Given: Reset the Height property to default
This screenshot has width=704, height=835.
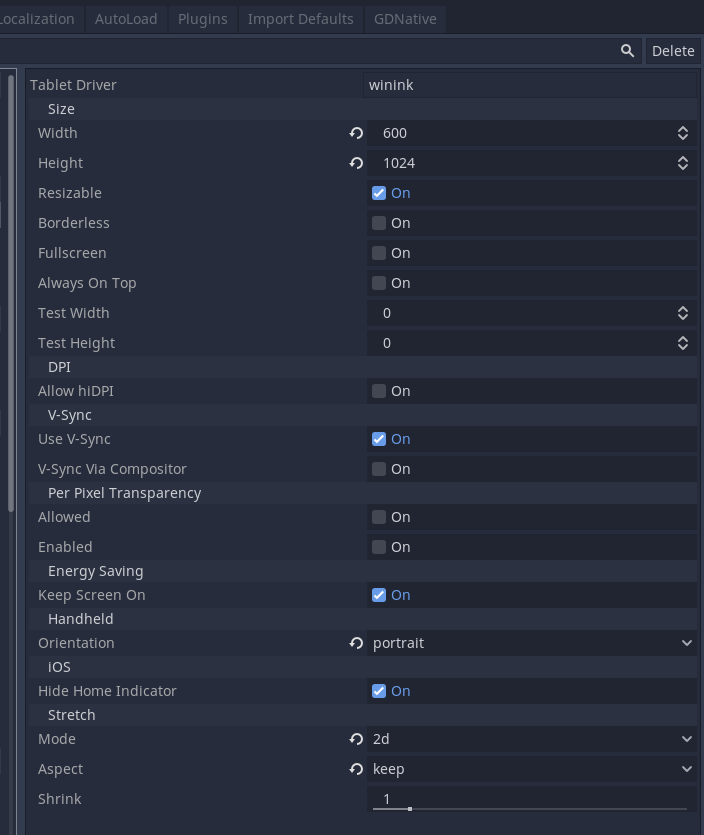Looking at the screenshot, I should [x=356, y=163].
